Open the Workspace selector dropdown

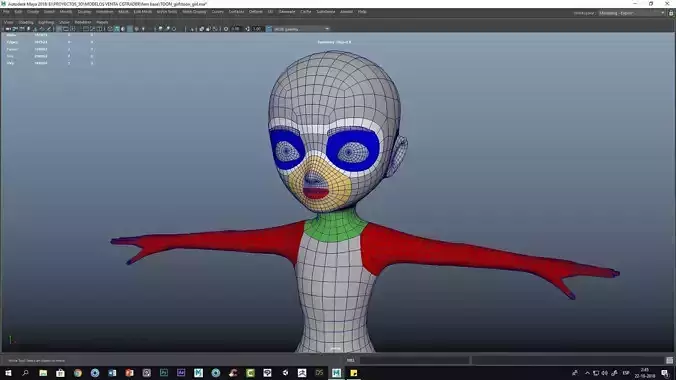[632, 13]
